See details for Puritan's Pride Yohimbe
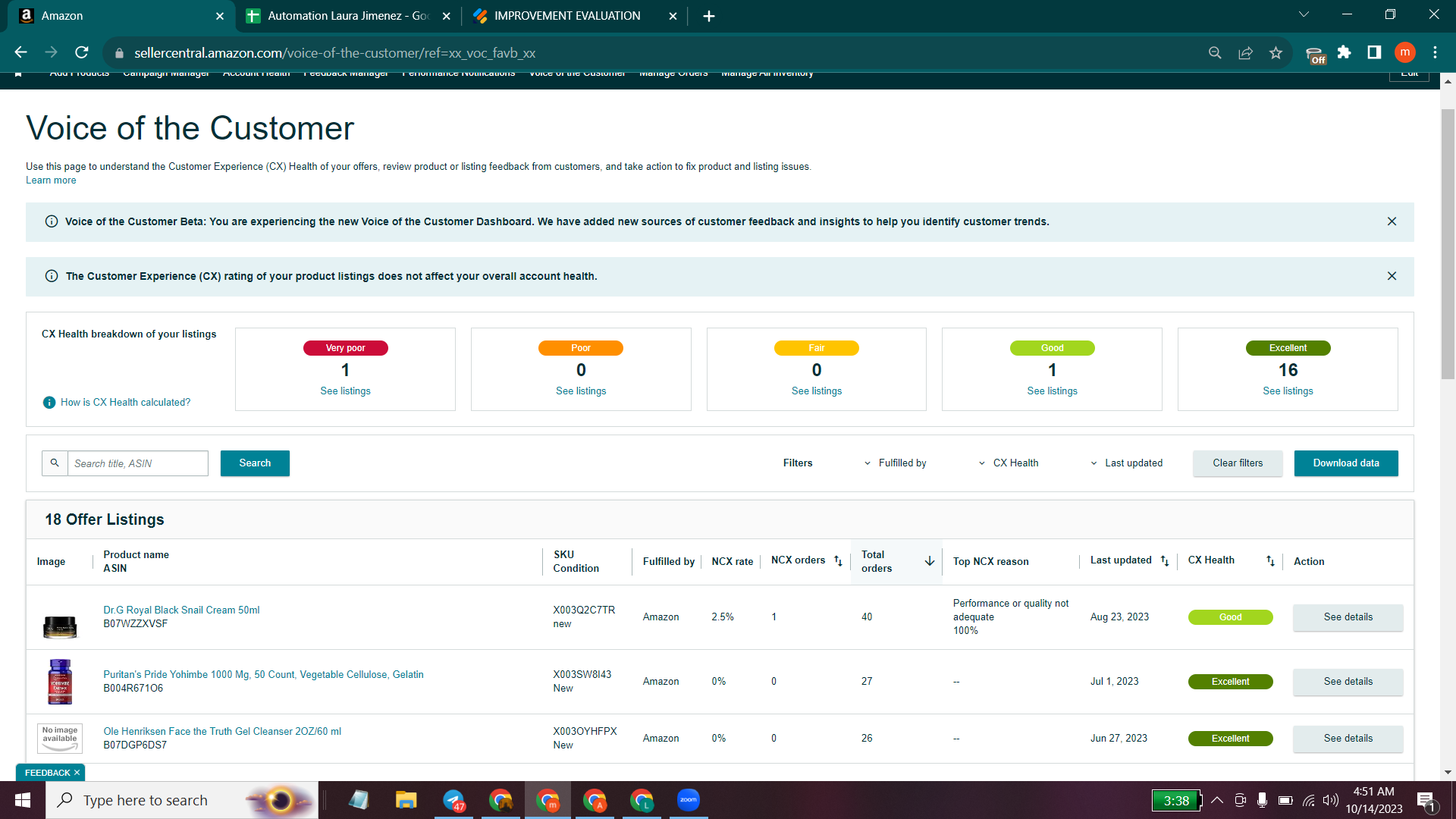Viewport: 1456px width, 819px height. [x=1348, y=682]
